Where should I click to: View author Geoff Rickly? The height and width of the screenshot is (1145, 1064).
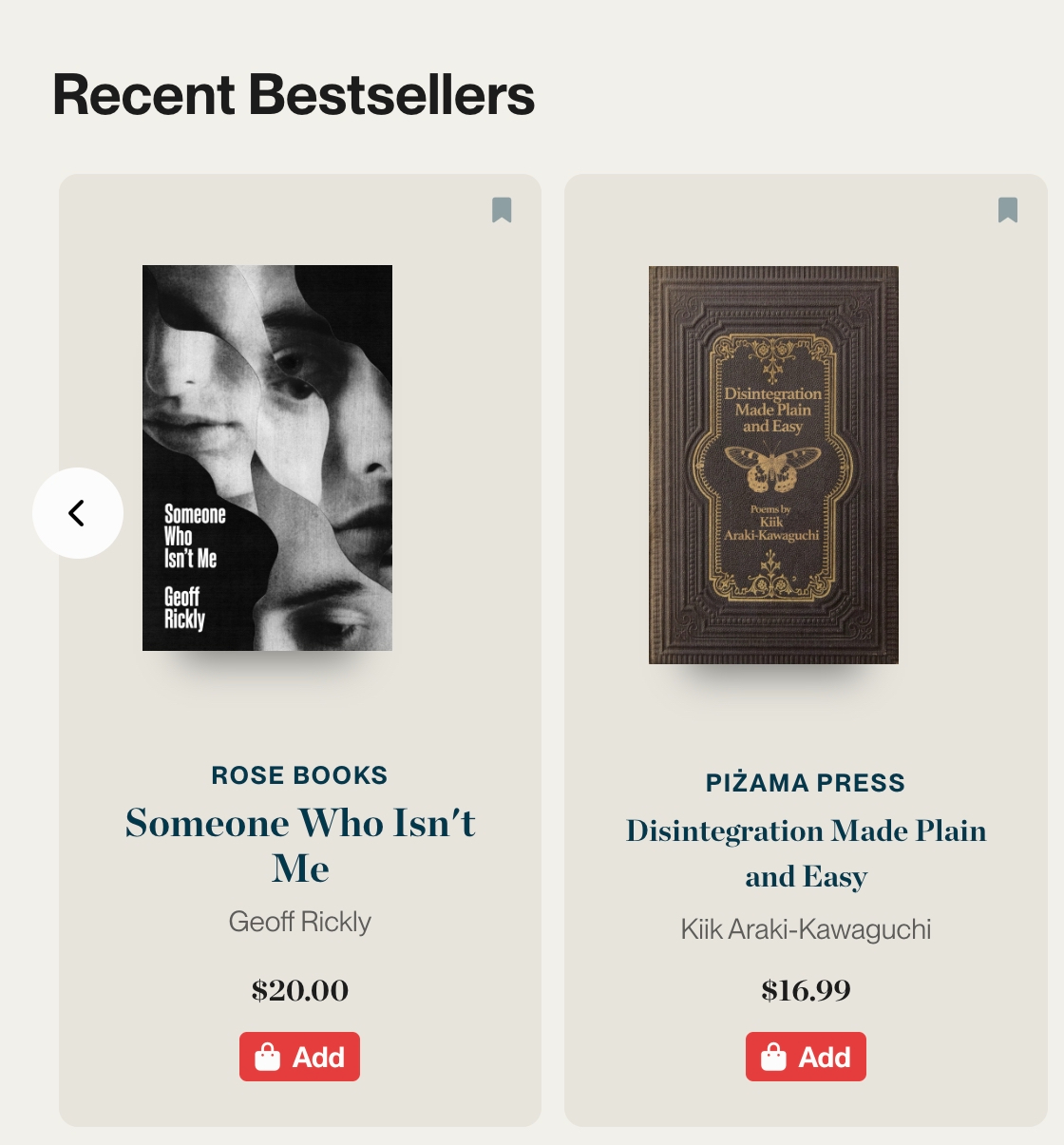tap(299, 922)
